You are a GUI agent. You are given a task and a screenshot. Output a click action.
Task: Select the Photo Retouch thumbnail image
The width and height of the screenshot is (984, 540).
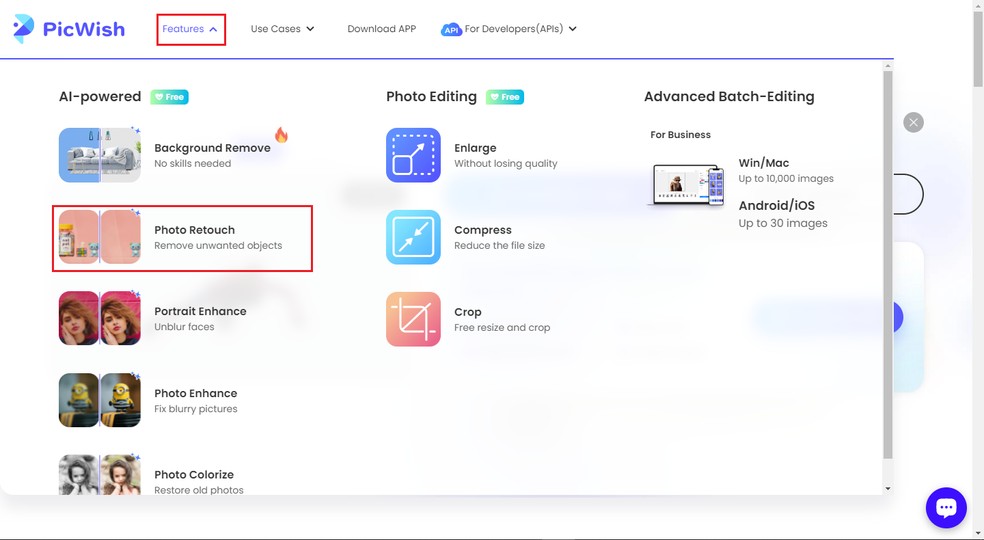[x=100, y=237]
